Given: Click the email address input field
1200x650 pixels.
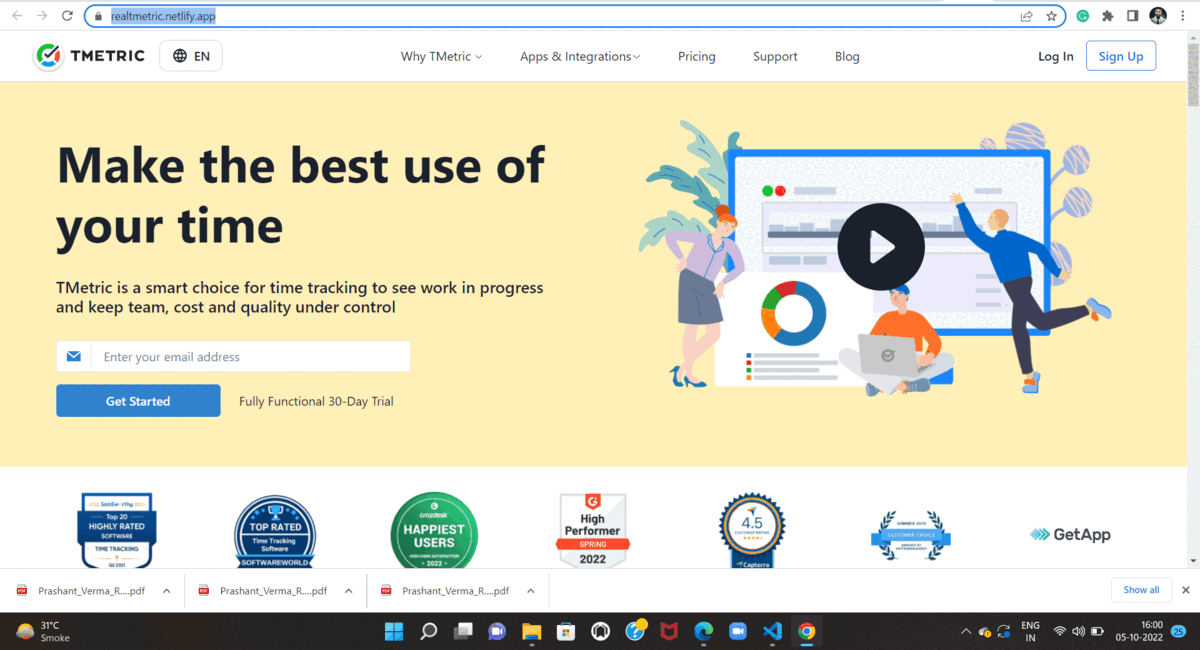Looking at the screenshot, I should coord(250,356).
